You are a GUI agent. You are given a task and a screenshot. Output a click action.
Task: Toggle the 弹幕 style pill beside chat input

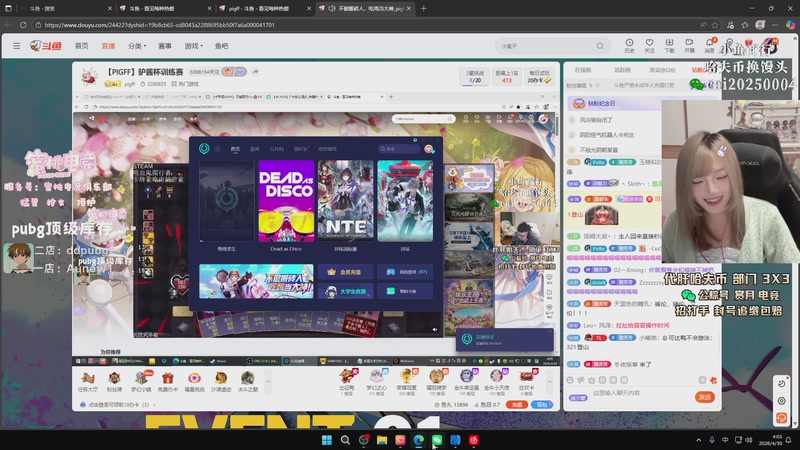[x=578, y=397]
